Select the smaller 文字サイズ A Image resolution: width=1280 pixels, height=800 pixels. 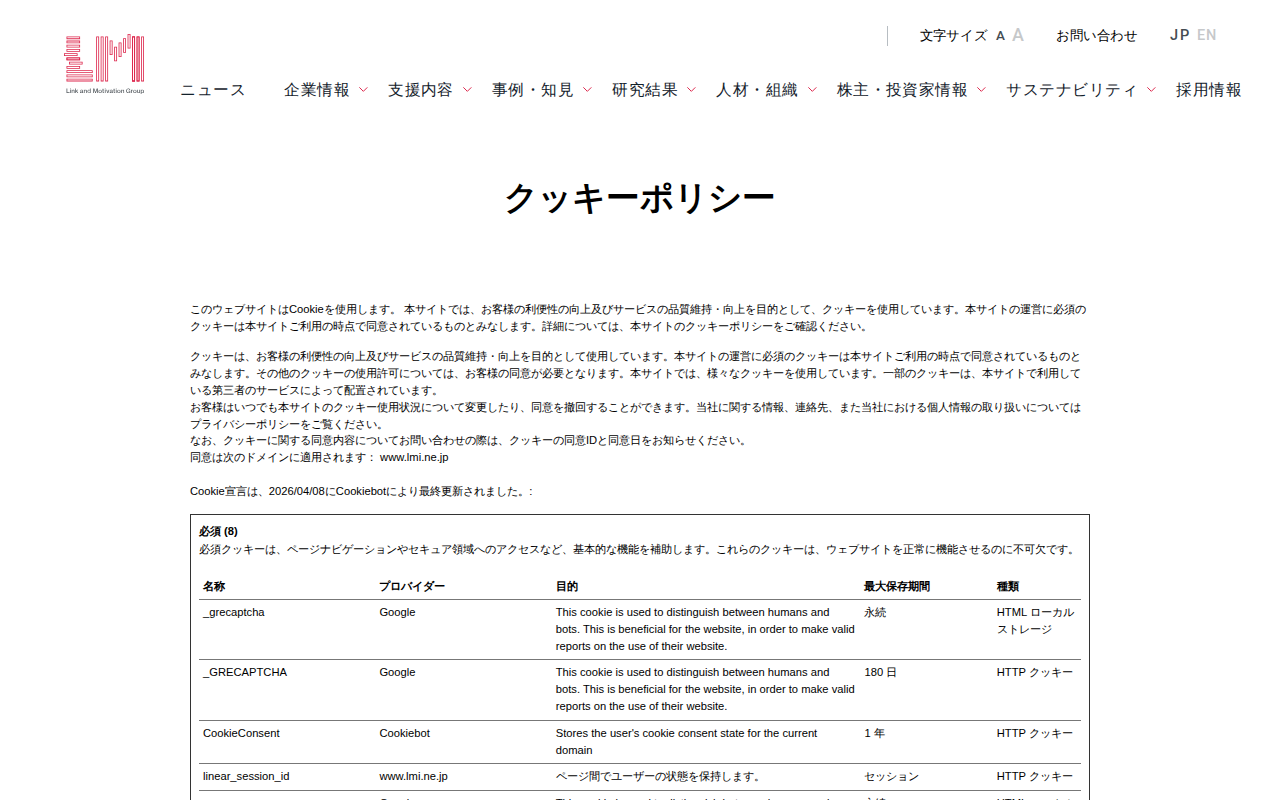pyautogui.click(x=1000, y=36)
